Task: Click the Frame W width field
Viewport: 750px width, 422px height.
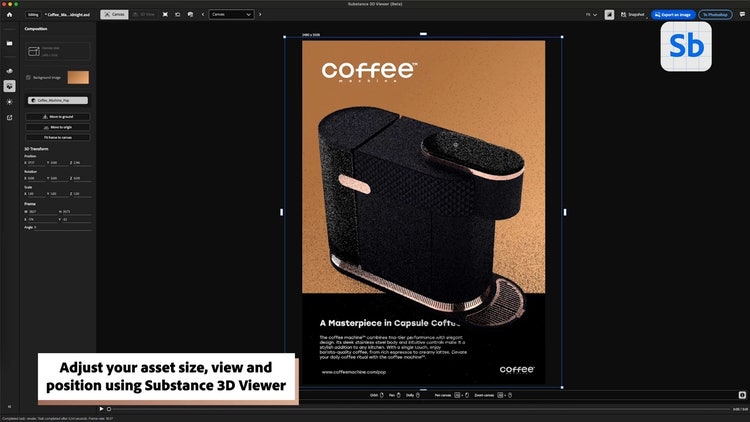Action: [x=41, y=211]
